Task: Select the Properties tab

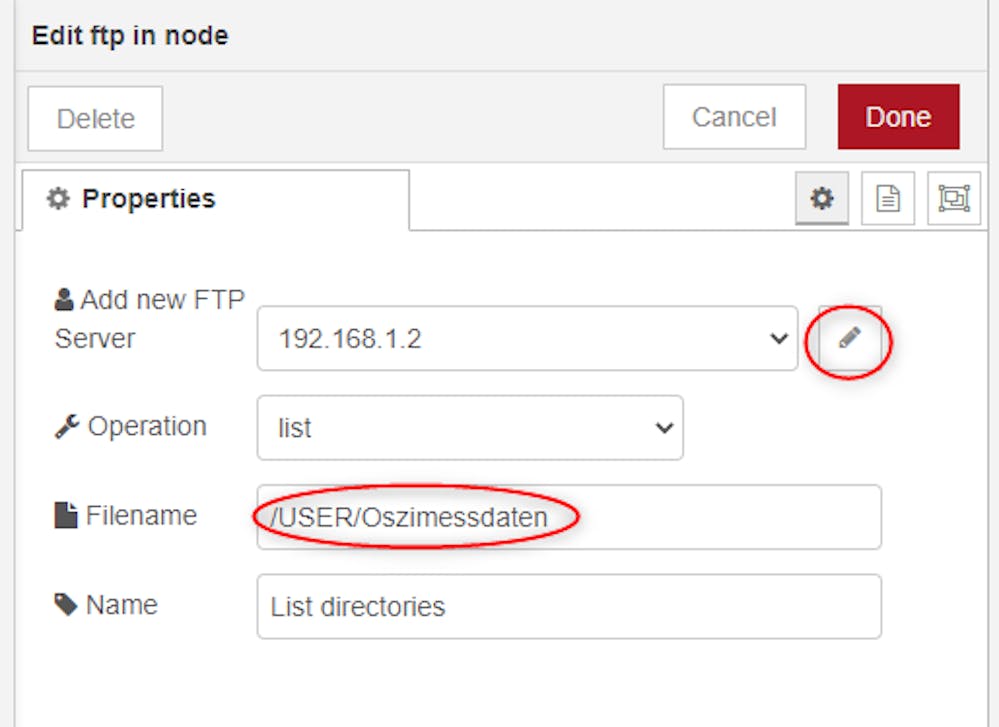Action: point(215,199)
